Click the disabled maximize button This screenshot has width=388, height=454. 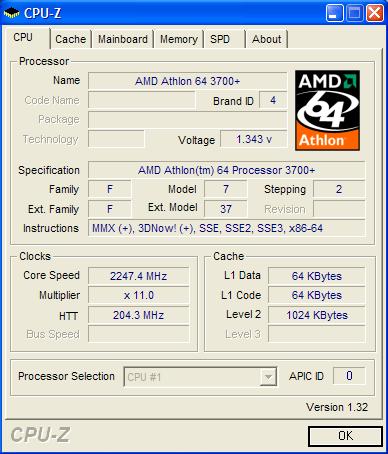point(354,13)
